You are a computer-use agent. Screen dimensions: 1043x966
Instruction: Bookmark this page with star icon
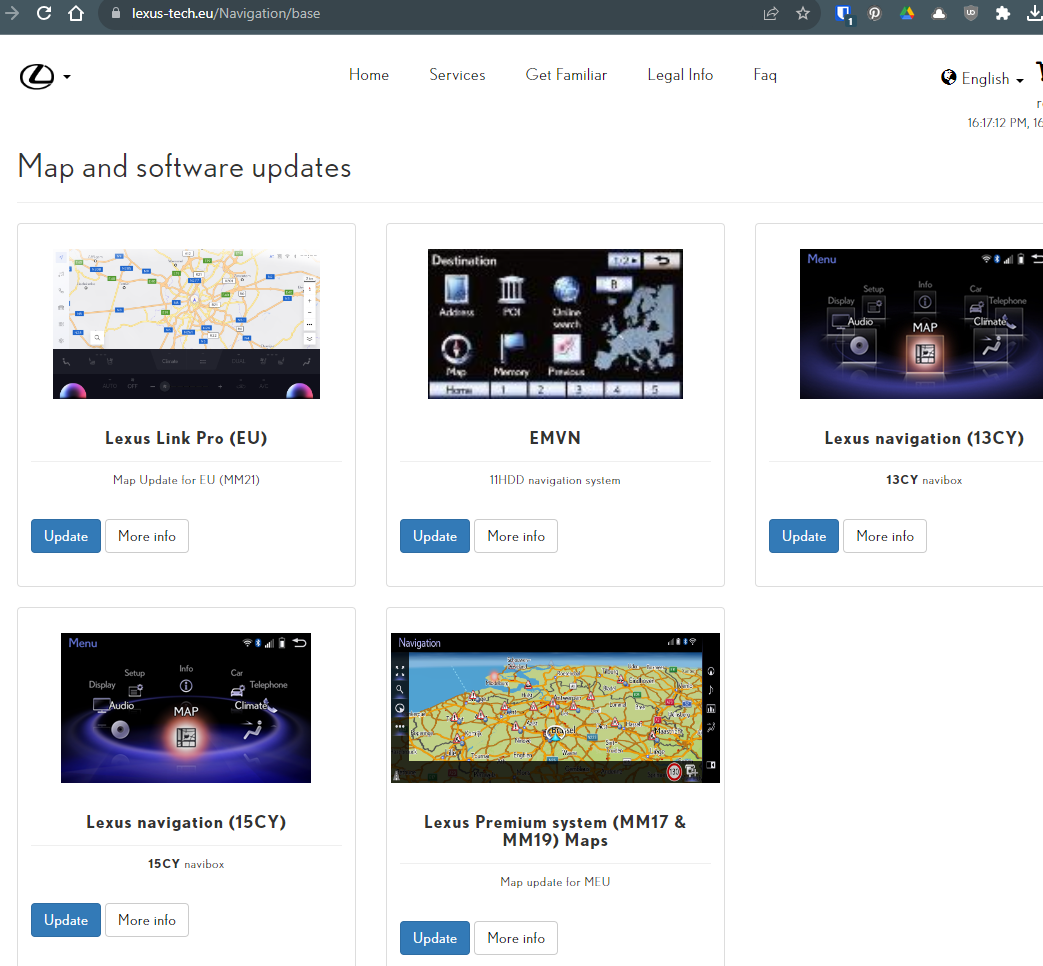802,14
